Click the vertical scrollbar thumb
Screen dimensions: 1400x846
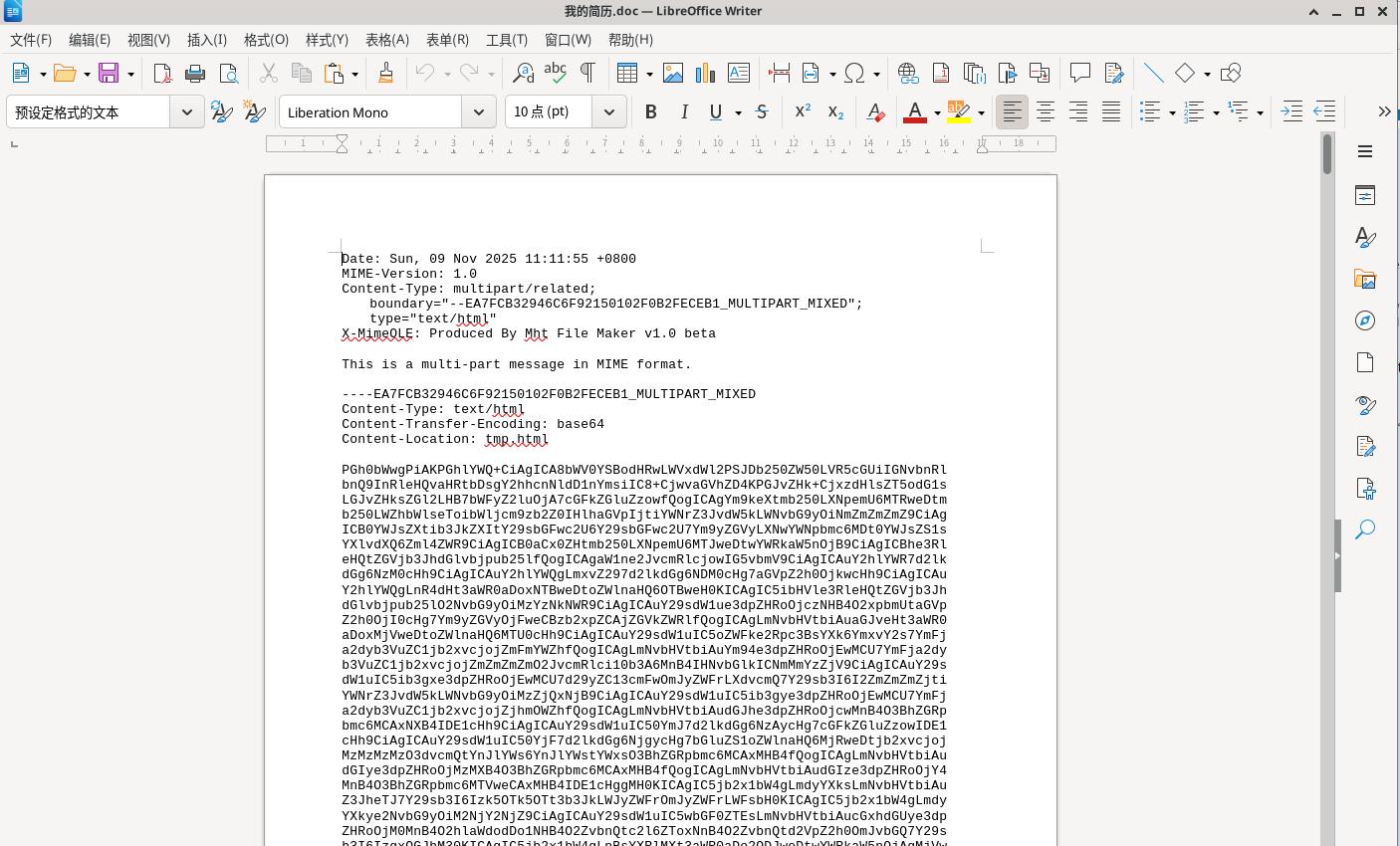click(1327, 154)
